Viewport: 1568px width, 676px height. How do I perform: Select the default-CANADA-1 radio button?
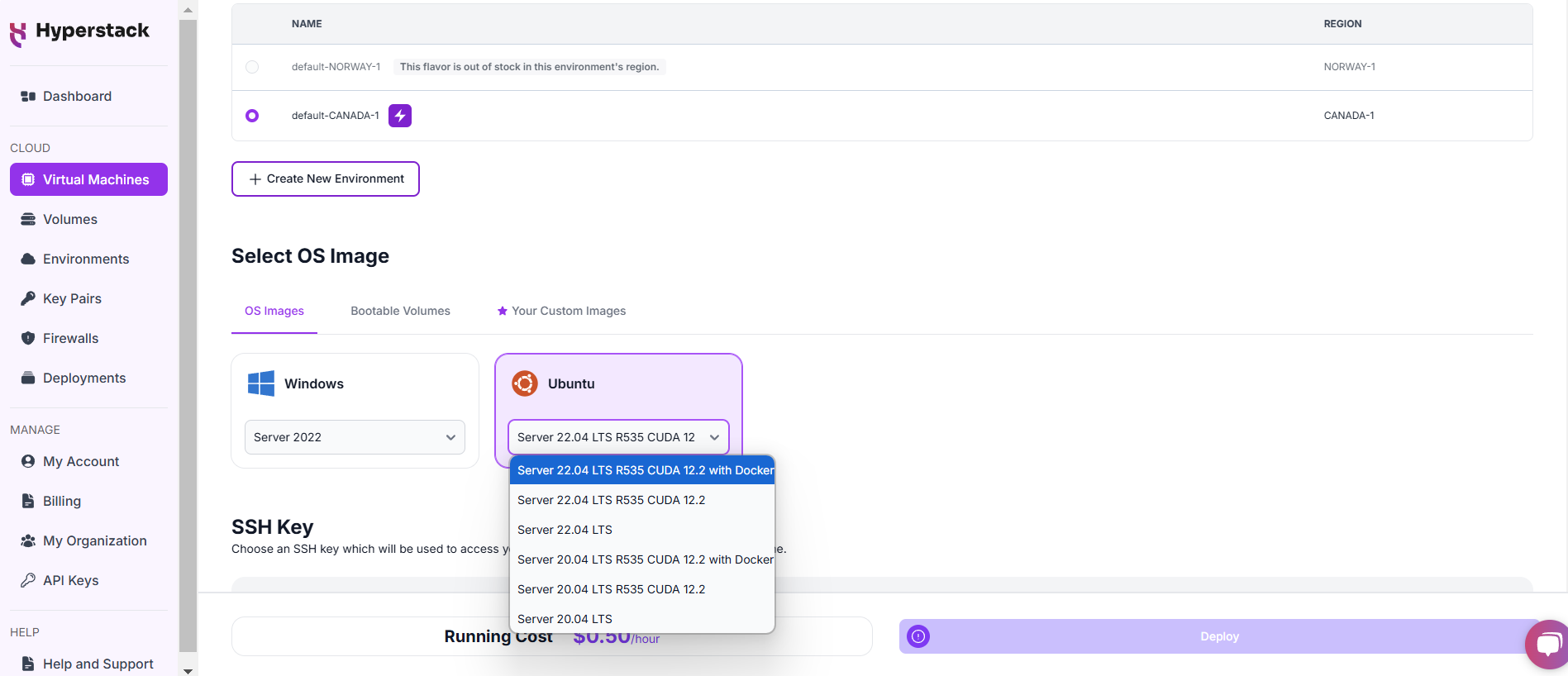(252, 116)
